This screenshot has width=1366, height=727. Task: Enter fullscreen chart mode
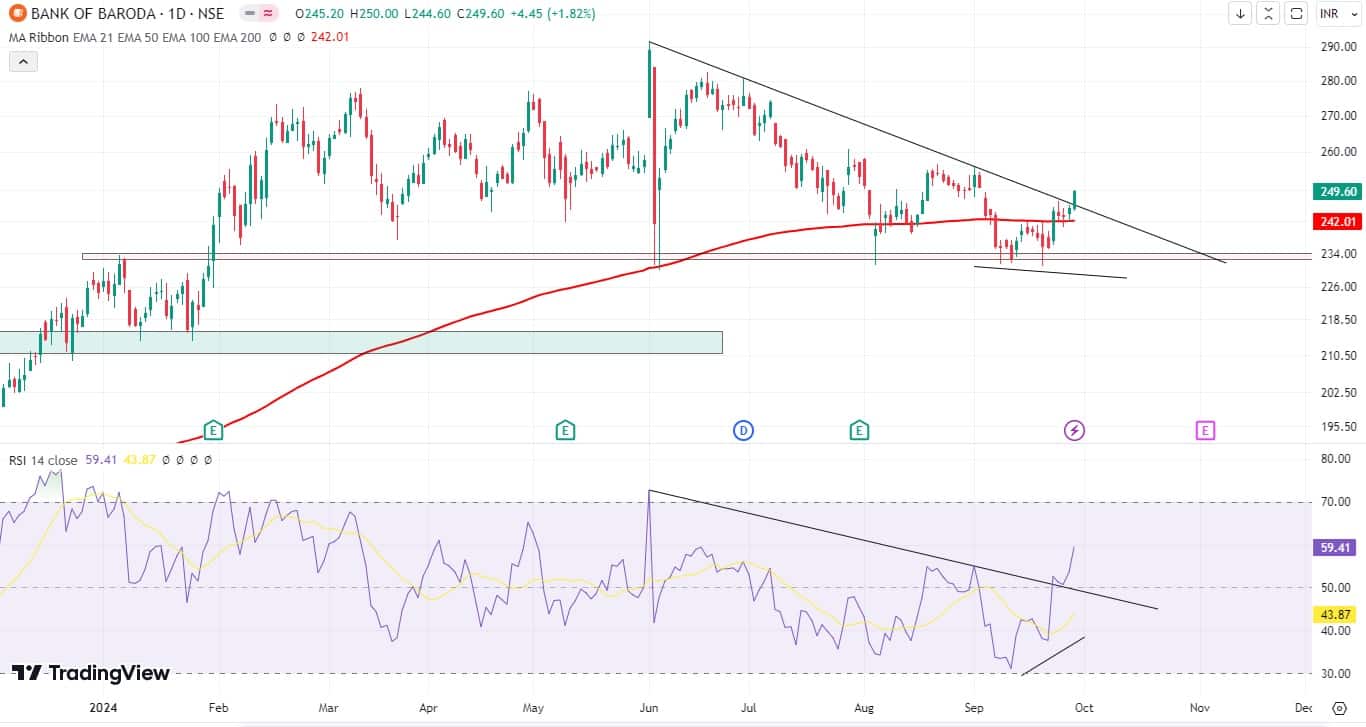1296,14
